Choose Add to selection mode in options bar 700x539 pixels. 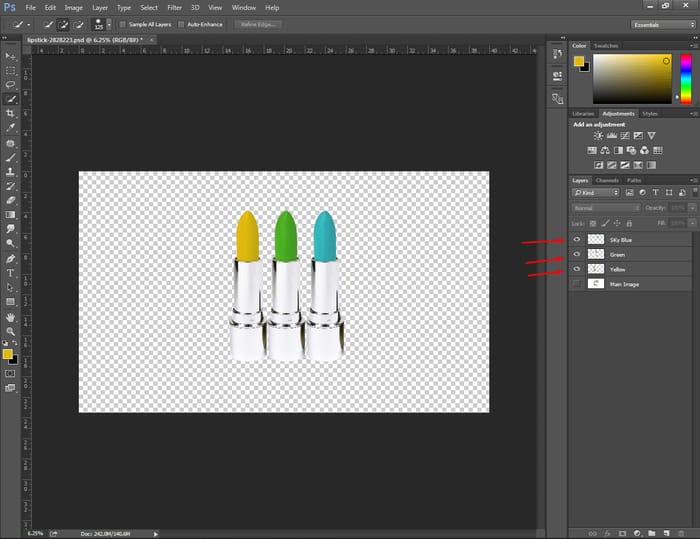[x=63, y=25]
